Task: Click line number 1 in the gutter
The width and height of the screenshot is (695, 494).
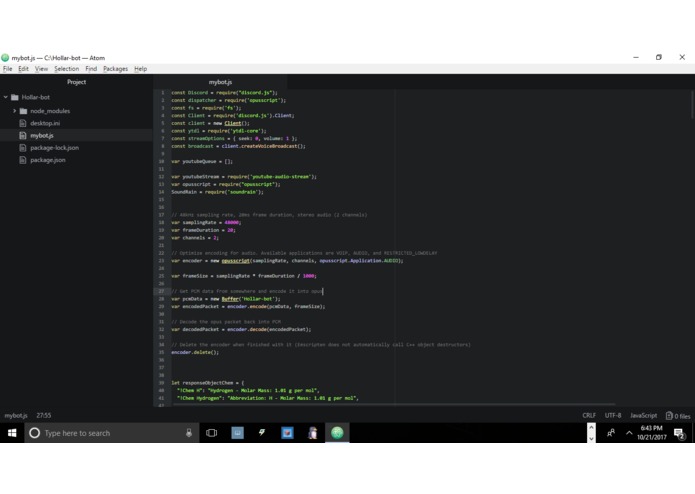Action: tap(162, 93)
